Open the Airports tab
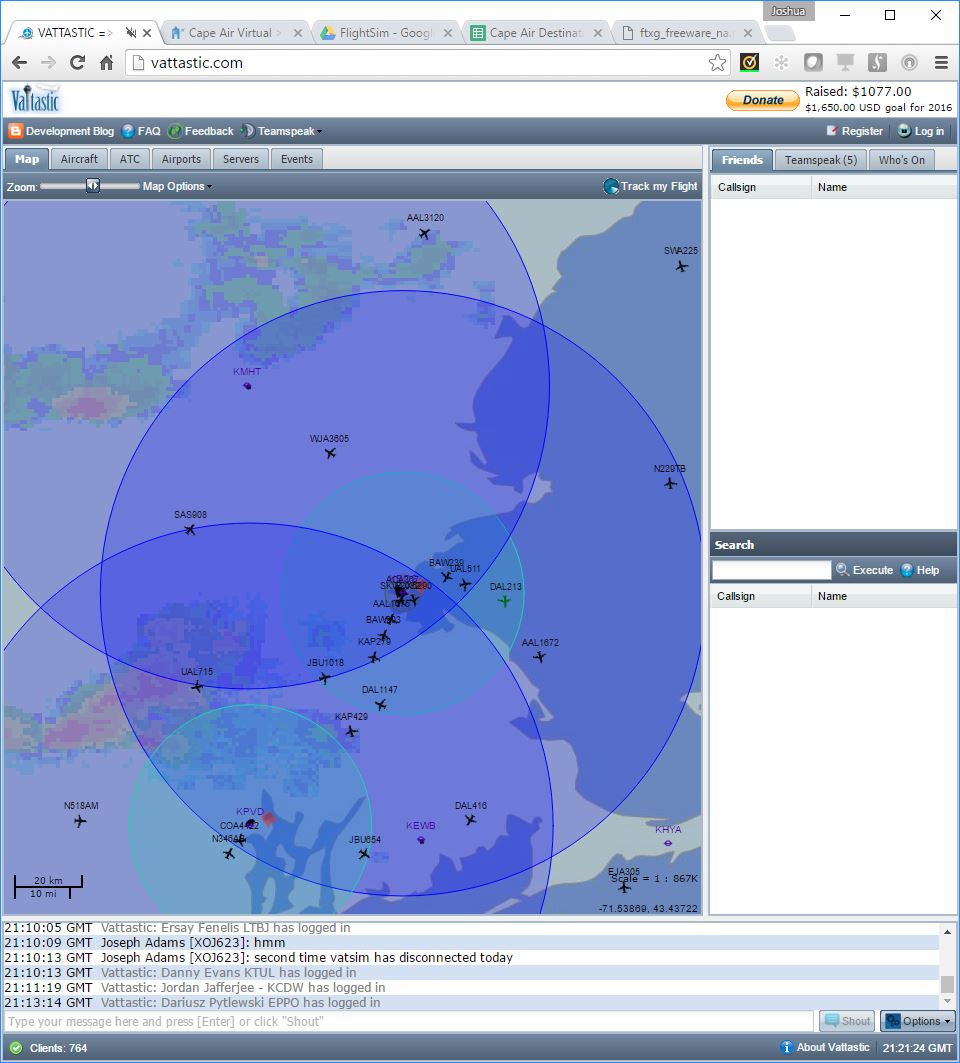This screenshot has height=1063, width=960. pyautogui.click(x=181, y=159)
